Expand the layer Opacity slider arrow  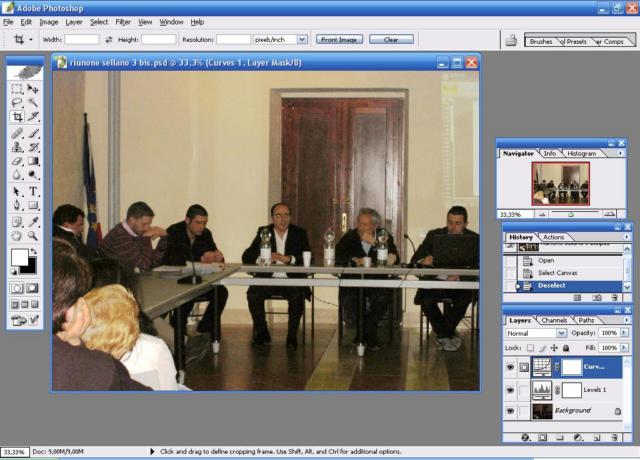pos(625,333)
